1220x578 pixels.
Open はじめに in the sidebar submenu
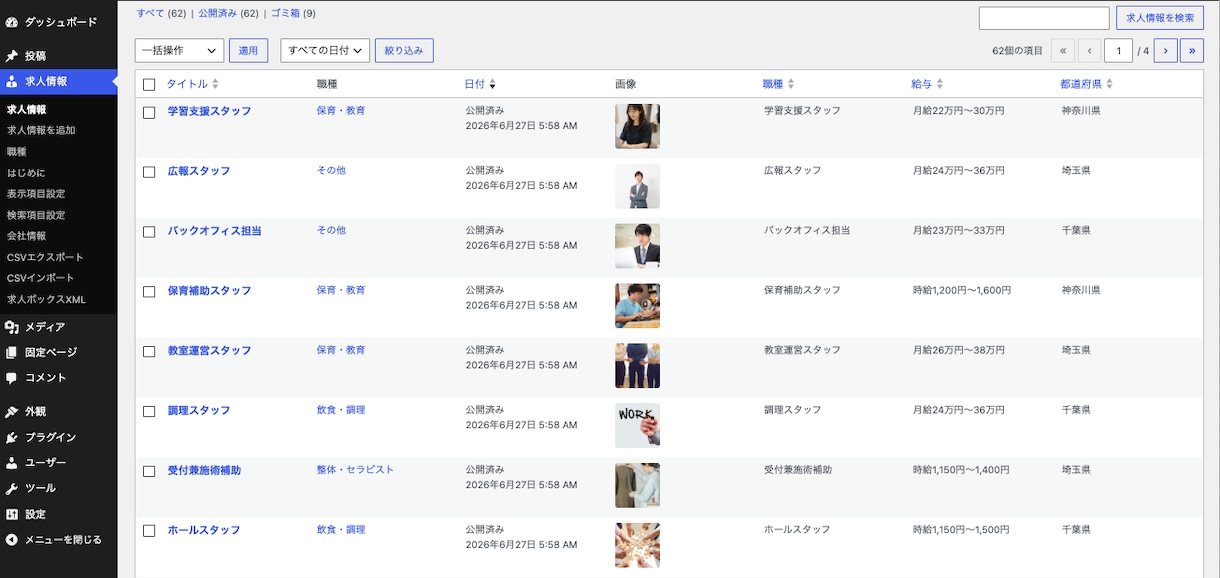point(26,172)
